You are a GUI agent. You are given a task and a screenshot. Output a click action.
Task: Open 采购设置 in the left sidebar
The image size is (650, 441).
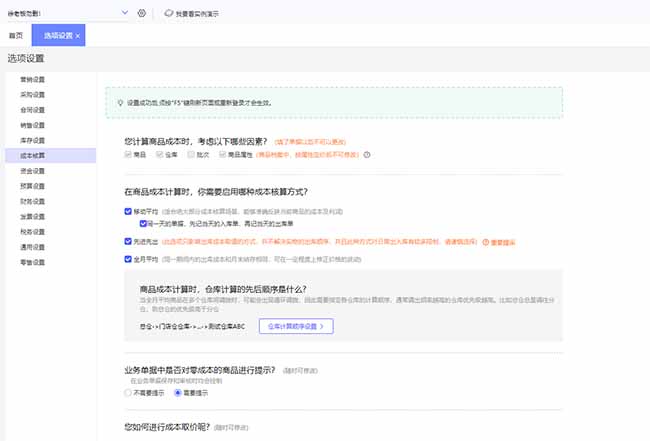tap(33, 95)
